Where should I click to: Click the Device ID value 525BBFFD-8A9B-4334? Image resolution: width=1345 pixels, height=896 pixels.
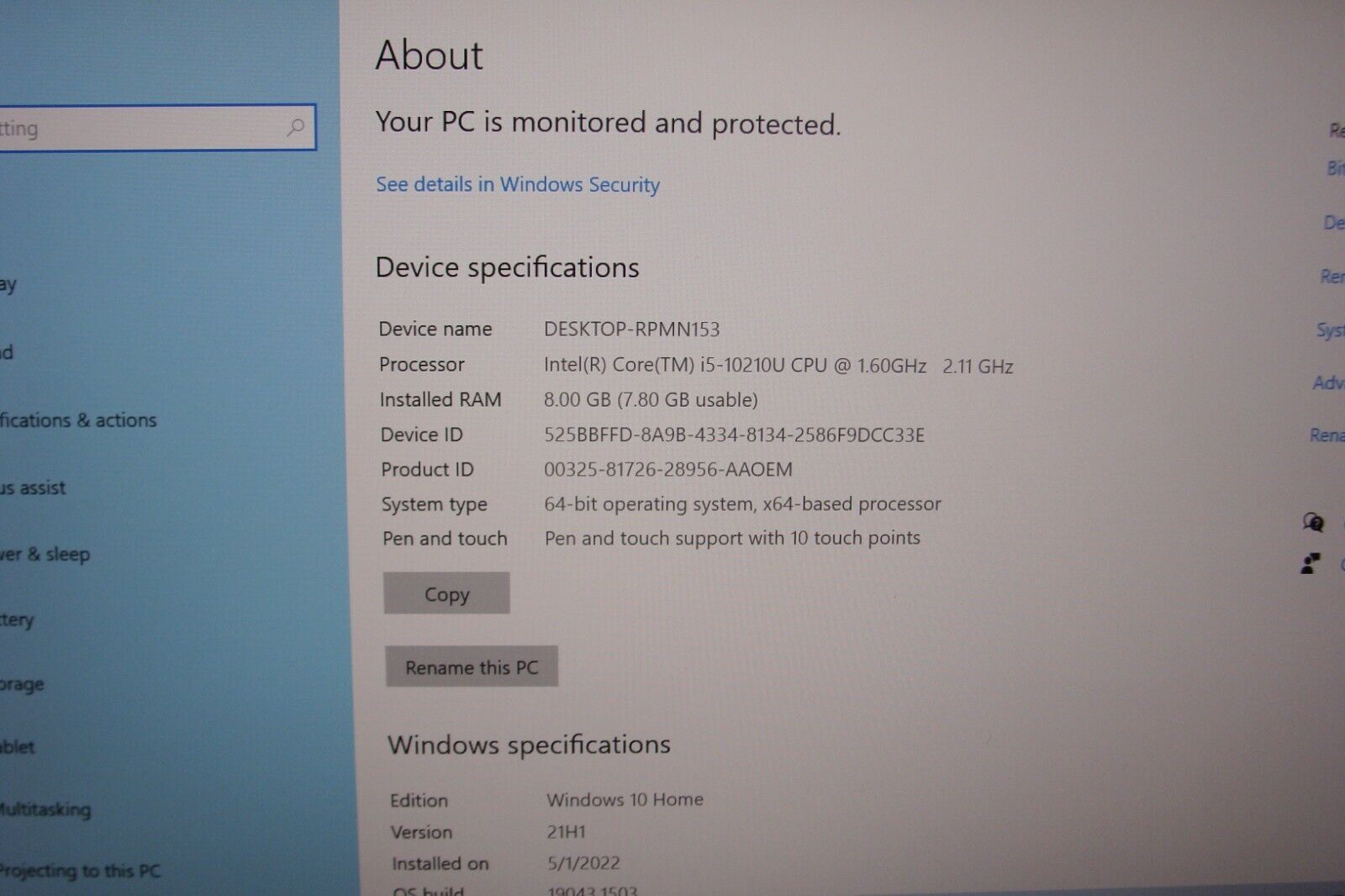(x=734, y=435)
